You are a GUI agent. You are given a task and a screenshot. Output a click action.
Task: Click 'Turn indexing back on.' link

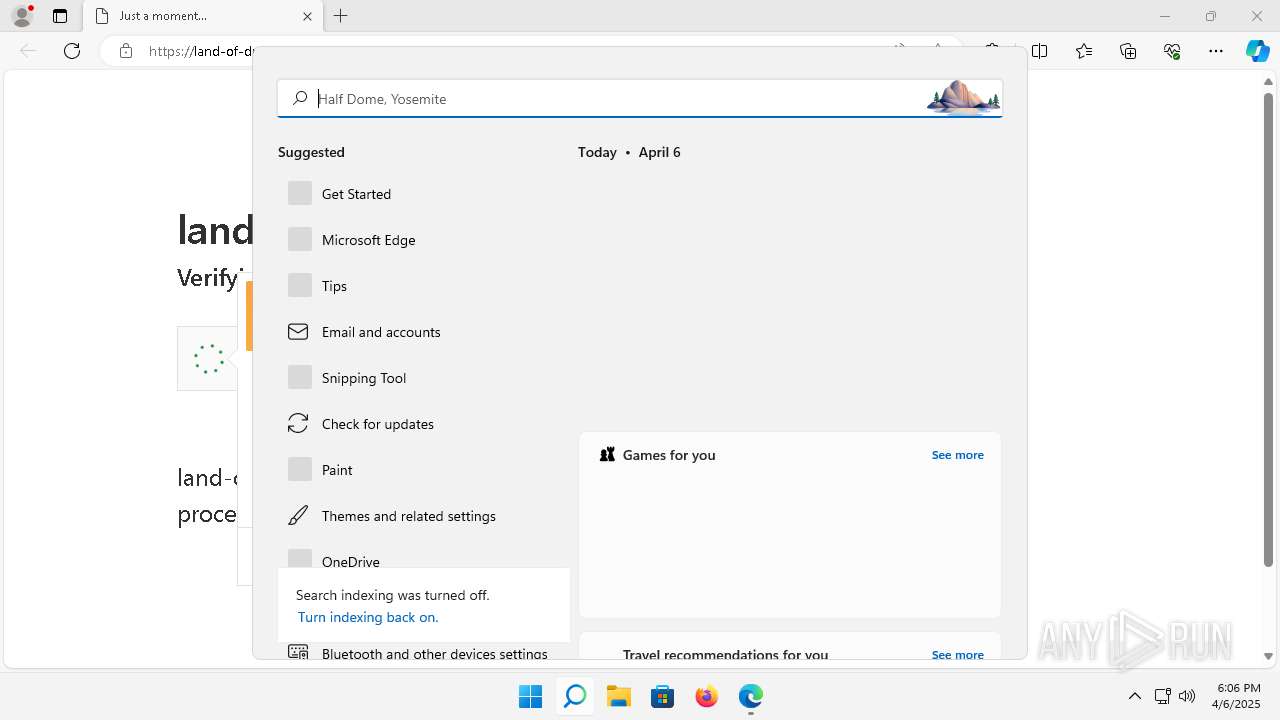(368, 617)
